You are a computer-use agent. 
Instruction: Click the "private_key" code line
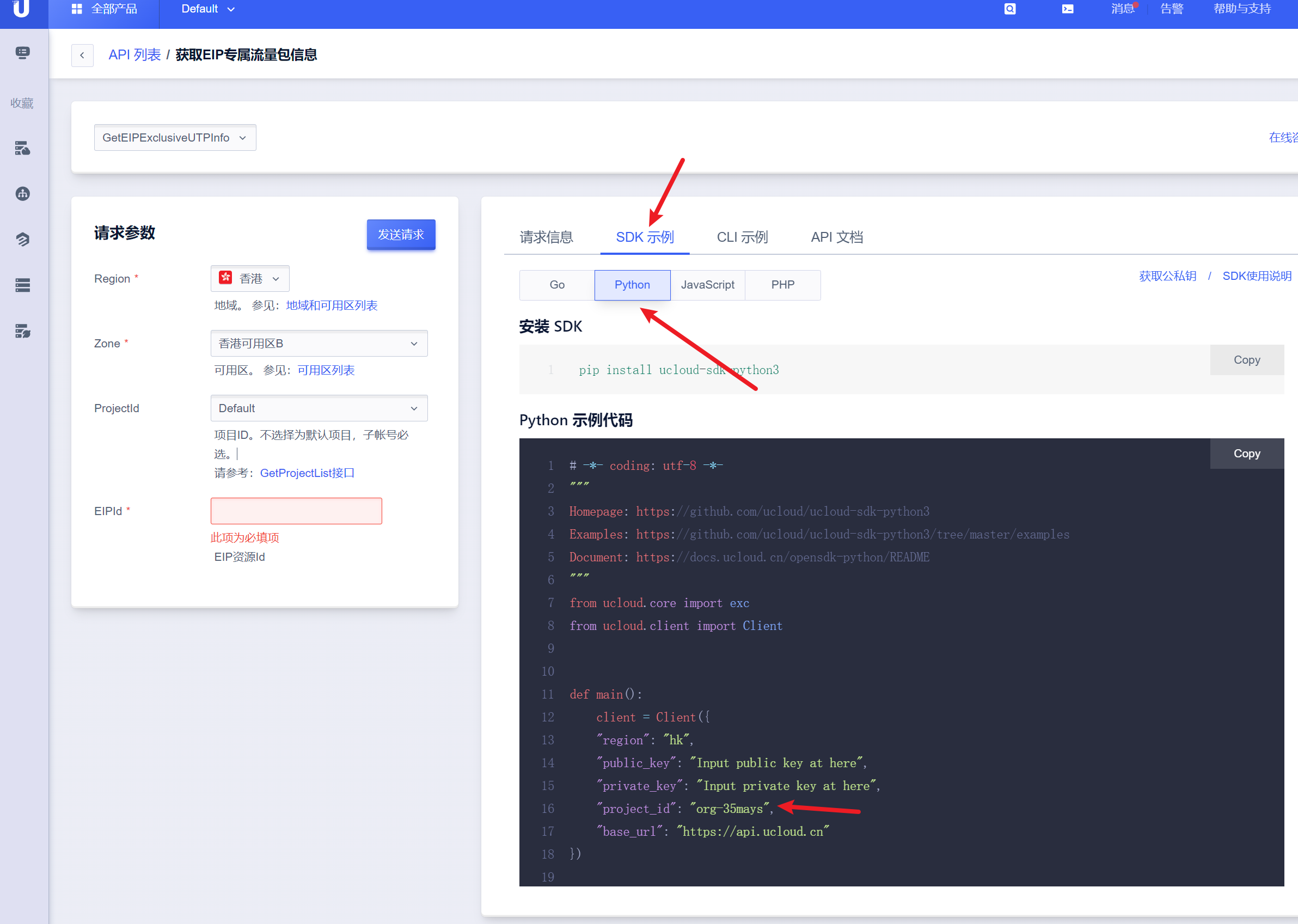(x=738, y=786)
